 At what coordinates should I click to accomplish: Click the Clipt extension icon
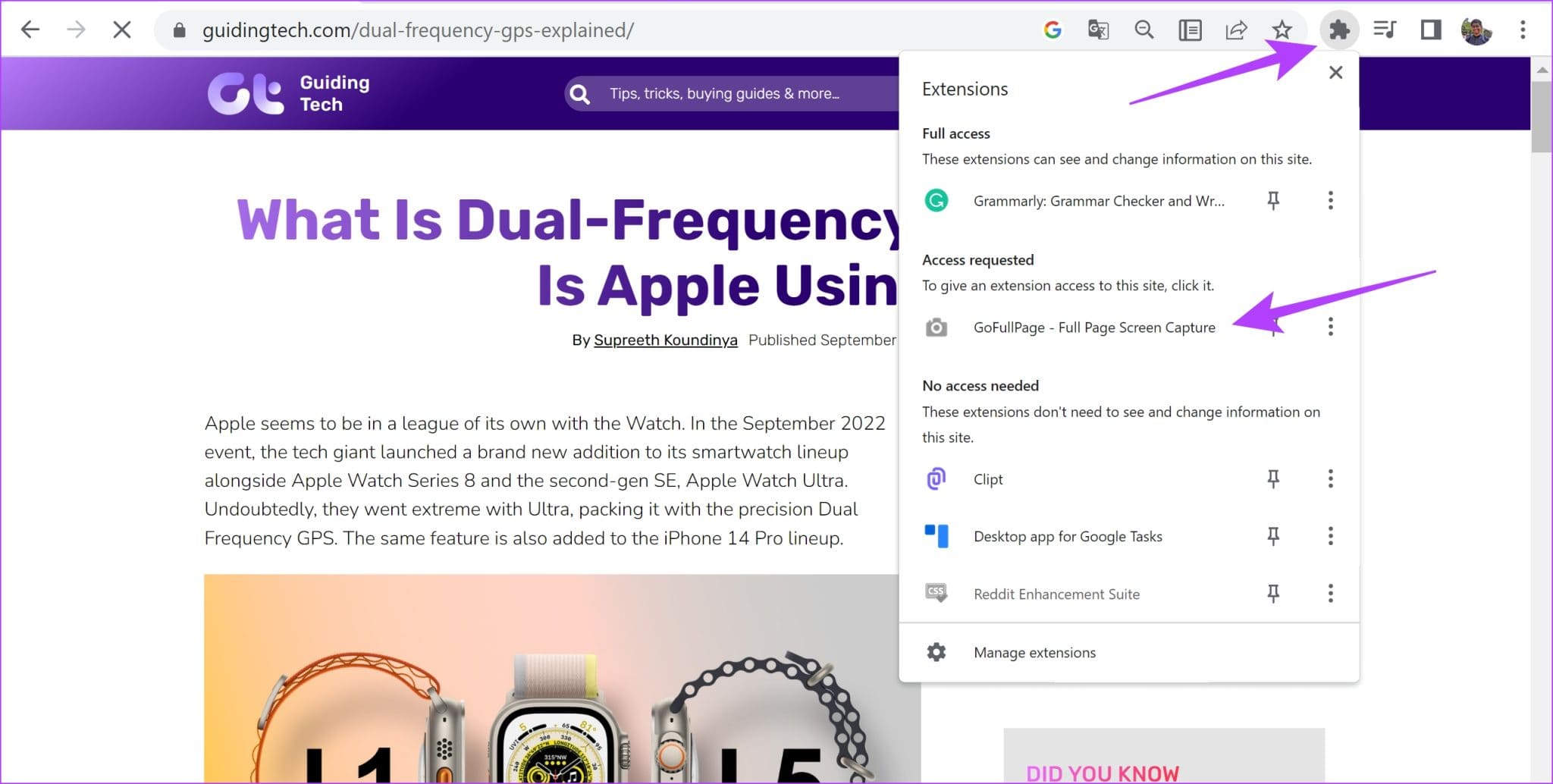(937, 479)
